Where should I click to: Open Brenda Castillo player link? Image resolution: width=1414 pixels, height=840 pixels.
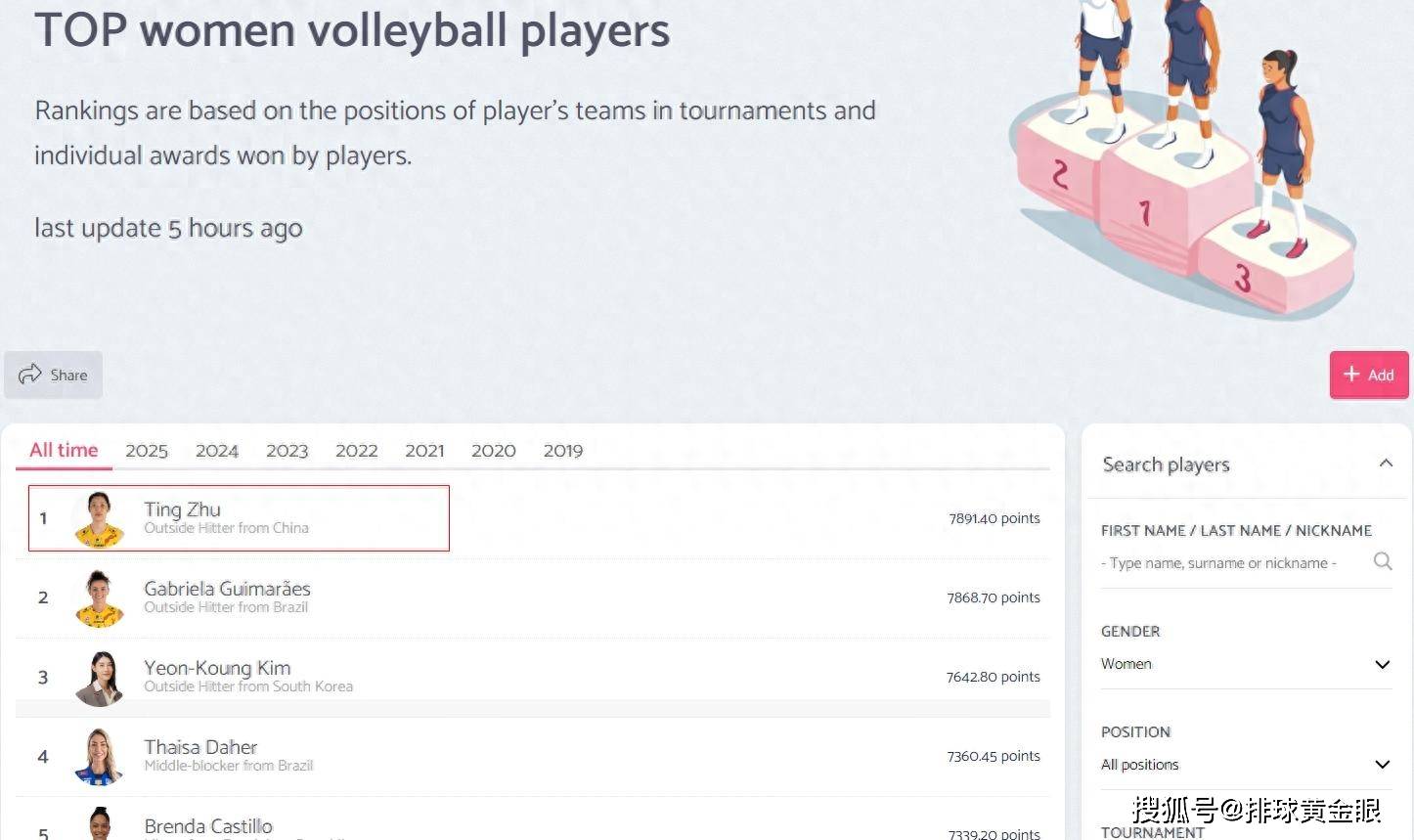[x=208, y=826]
